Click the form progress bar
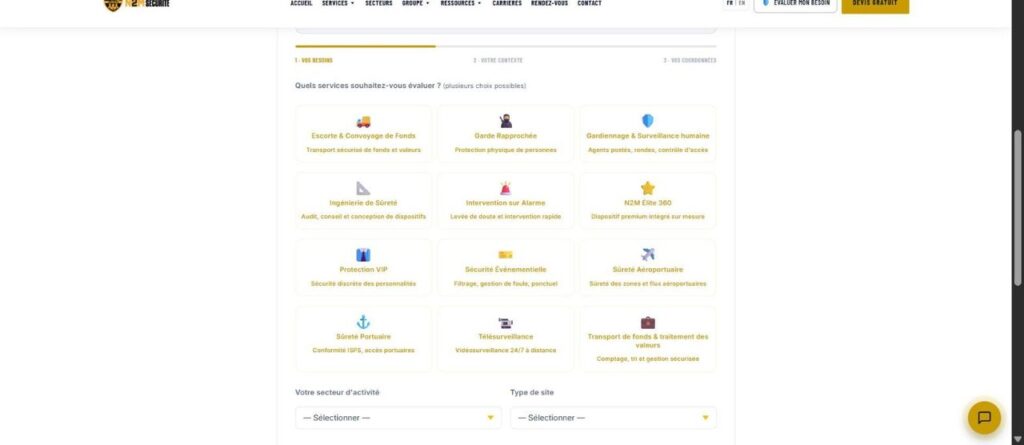This screenshot has height=445, width=1024. click(505, 46)
